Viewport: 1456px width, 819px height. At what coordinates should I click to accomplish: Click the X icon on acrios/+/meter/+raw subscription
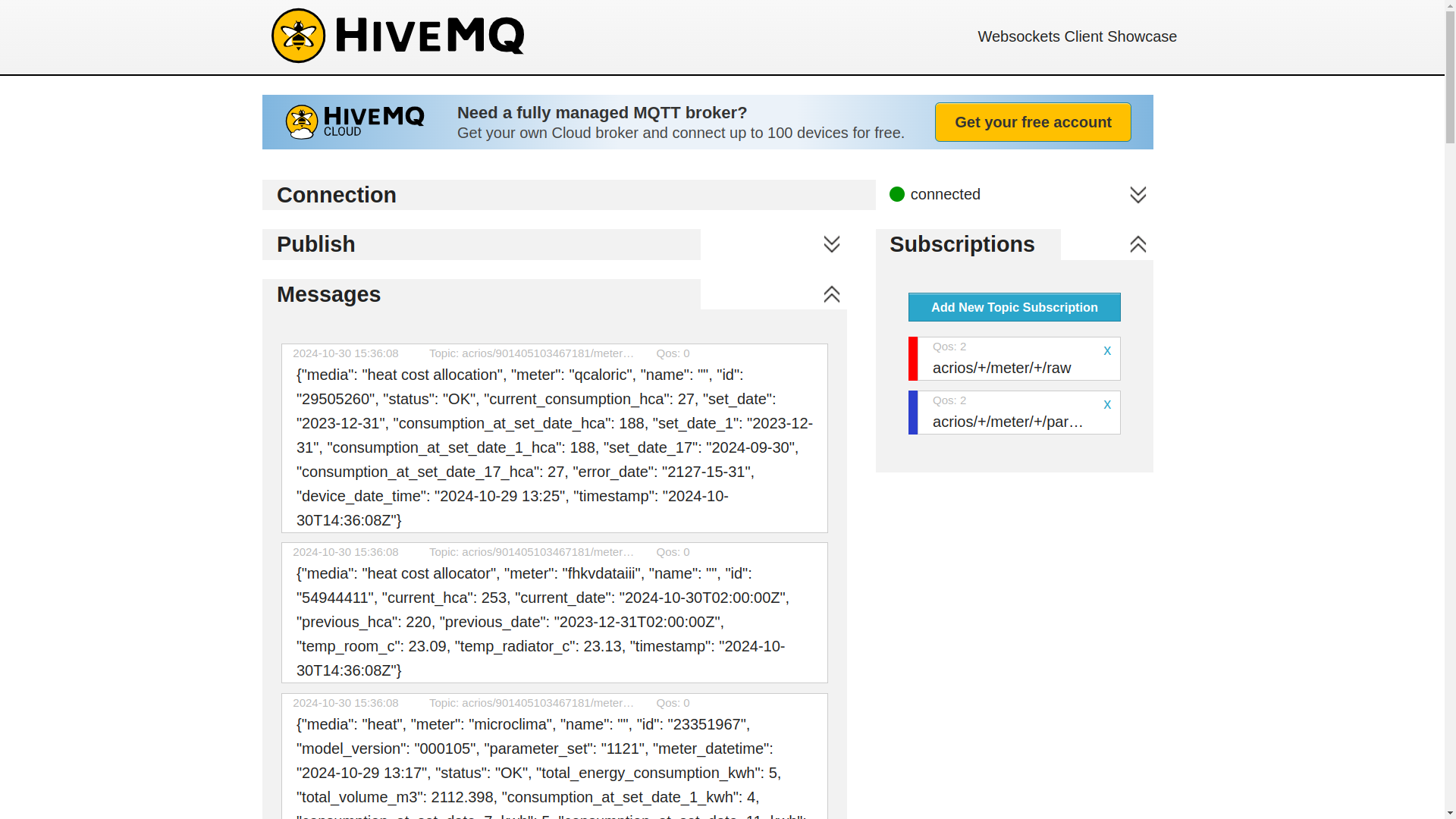click(x=1107, y=350)
